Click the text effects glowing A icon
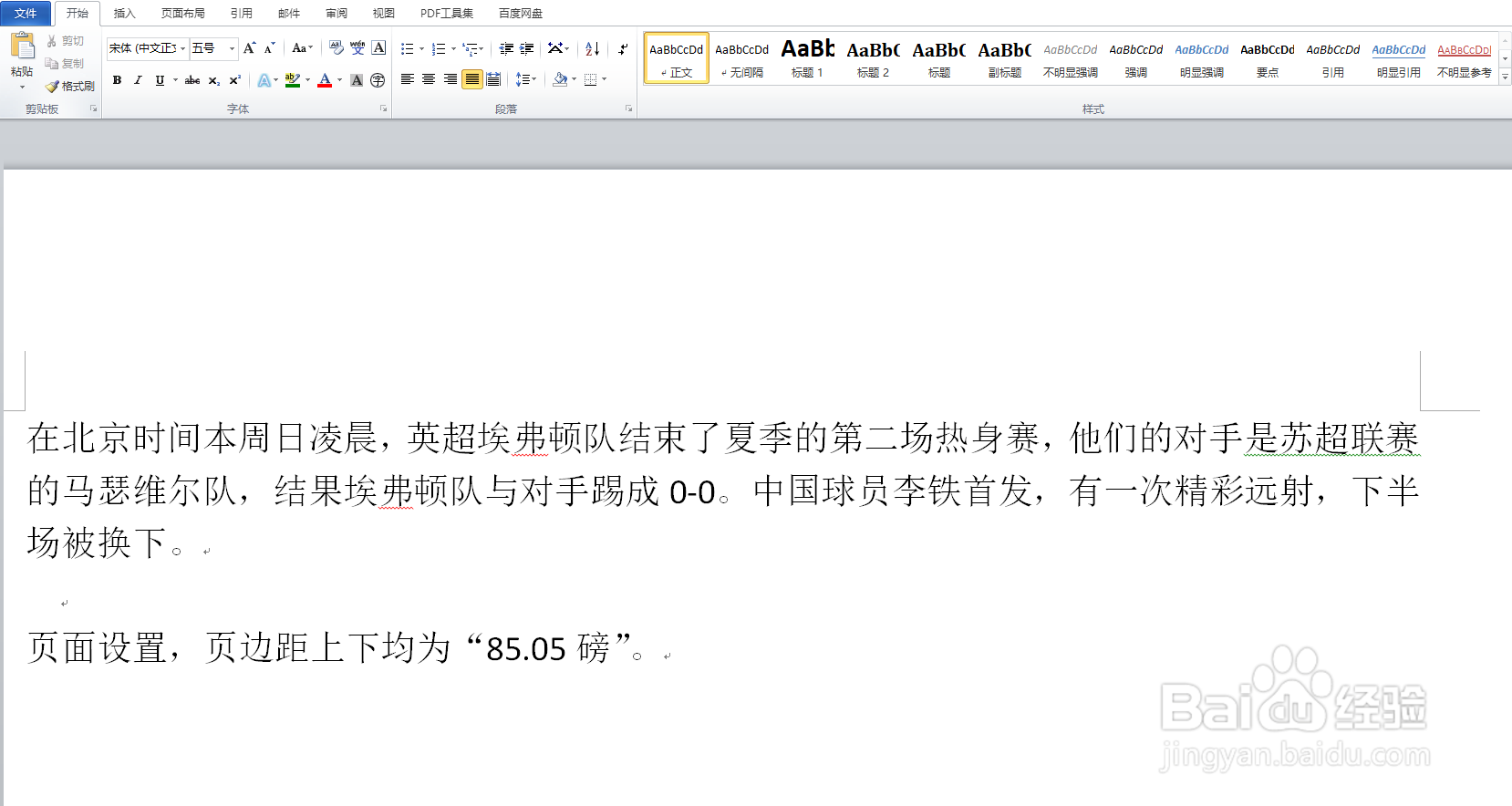The image size is (1512, 806). (x=264, y=80)
